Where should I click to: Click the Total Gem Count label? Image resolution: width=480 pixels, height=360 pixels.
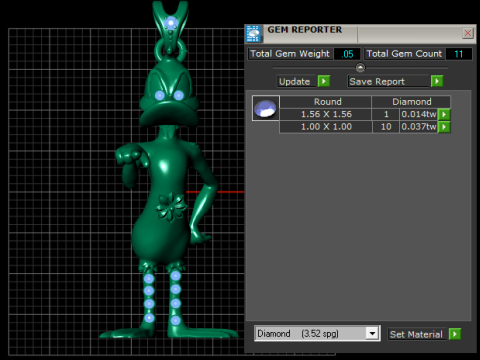tap(404, 54)
